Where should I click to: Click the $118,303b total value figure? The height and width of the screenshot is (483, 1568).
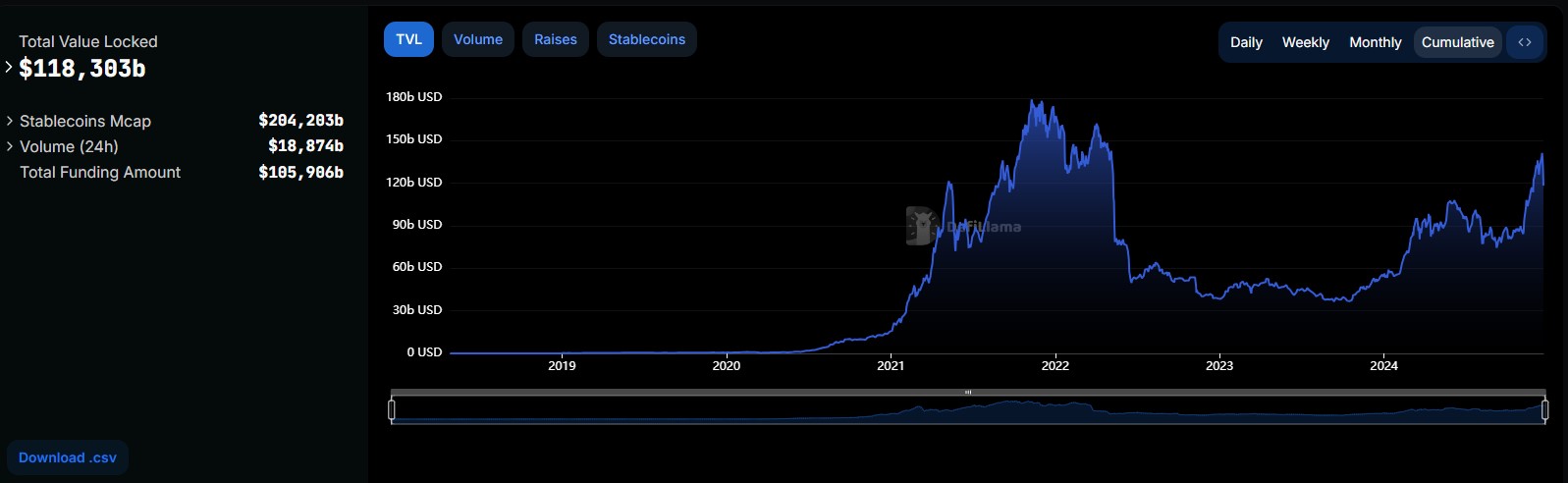tap(82, 69)
